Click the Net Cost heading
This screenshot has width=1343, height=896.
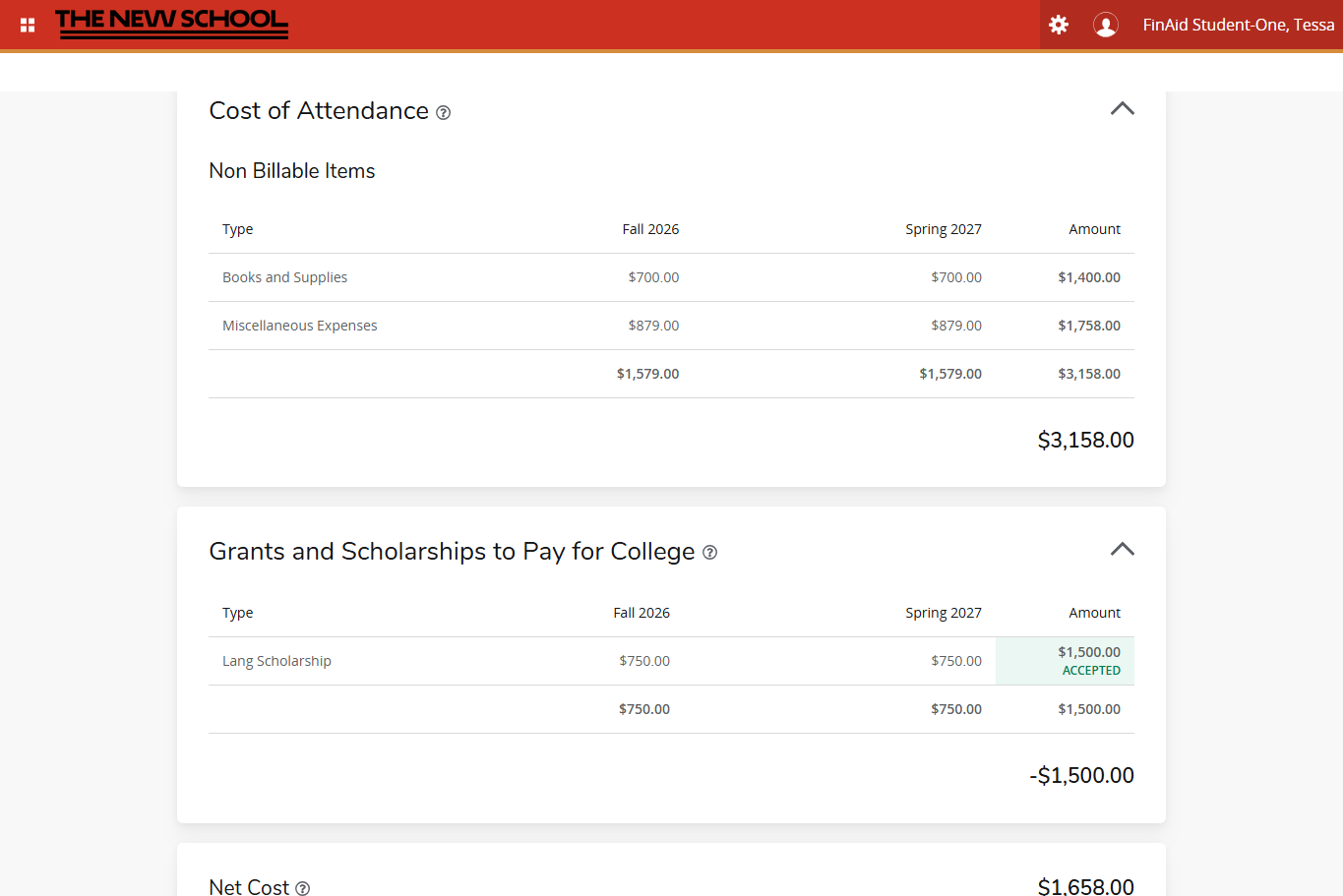(249, 886)
